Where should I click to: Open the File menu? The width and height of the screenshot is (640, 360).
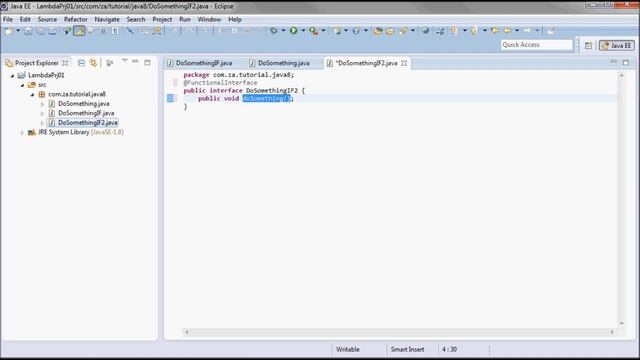8,19
